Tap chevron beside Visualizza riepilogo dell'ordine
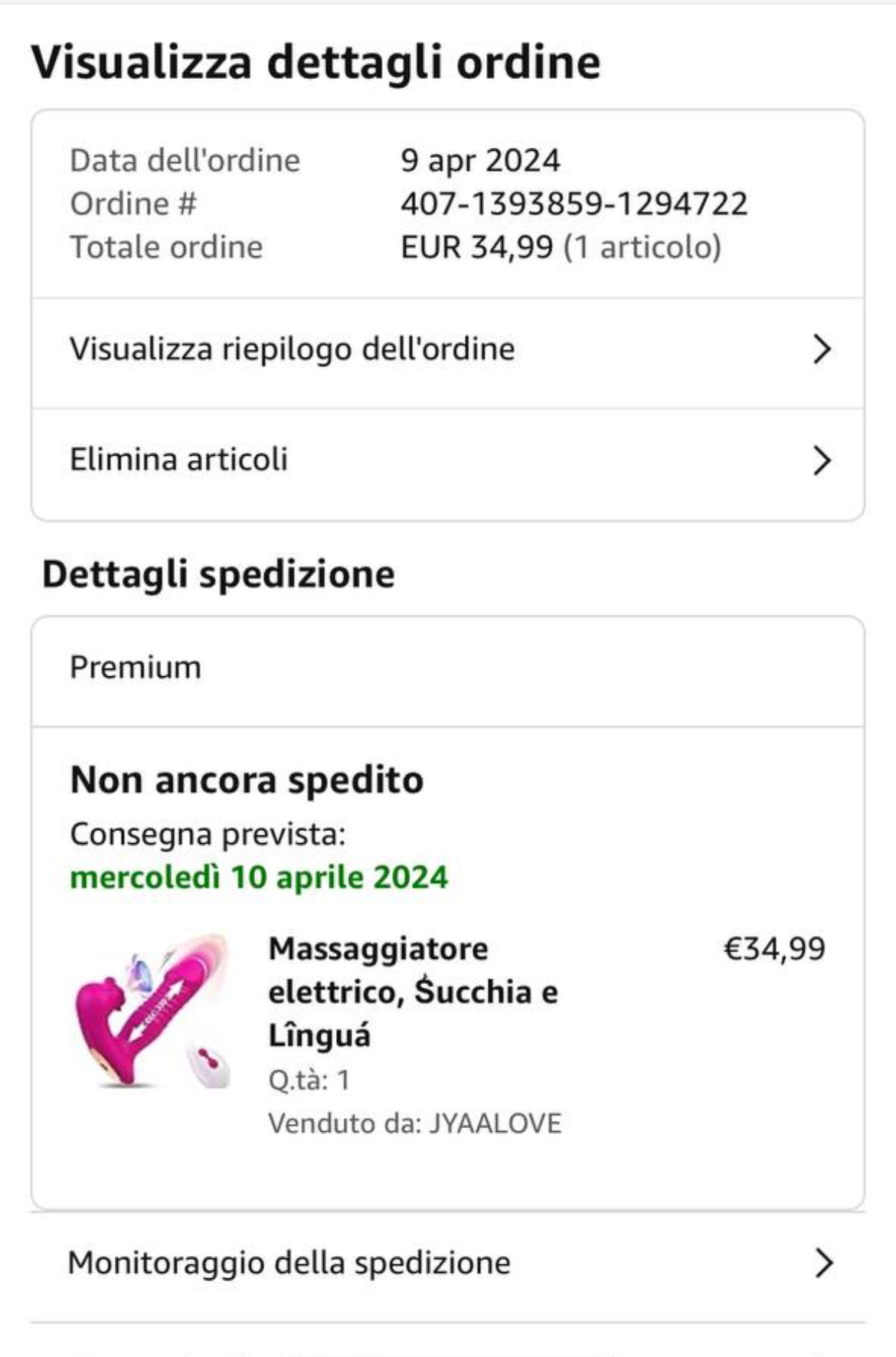Screen dimensions: 896x1357 (821, 349)
